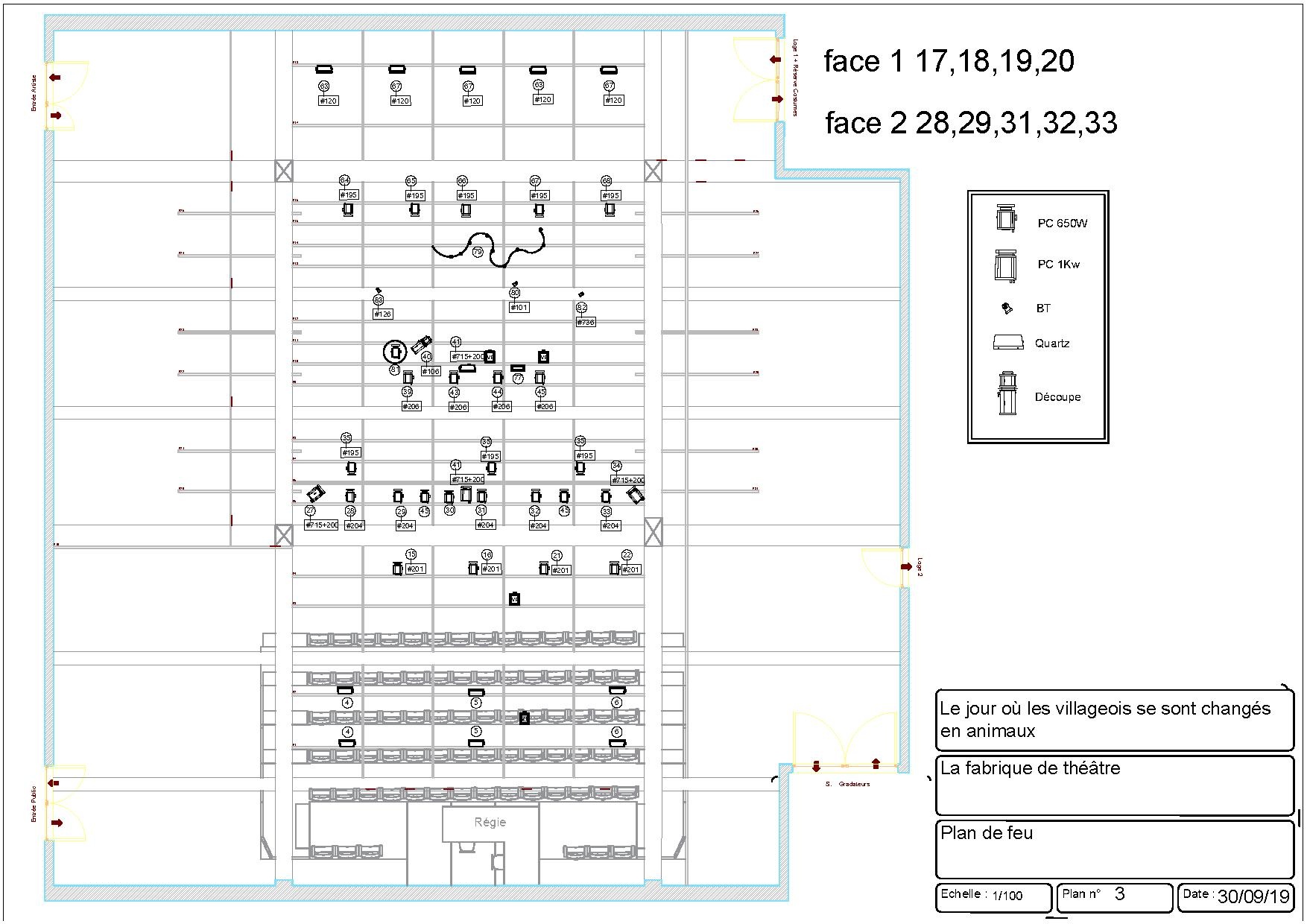Select the fixture beside circuit 21
This screenshot has width=1307, height=924.
click(544, 568)
